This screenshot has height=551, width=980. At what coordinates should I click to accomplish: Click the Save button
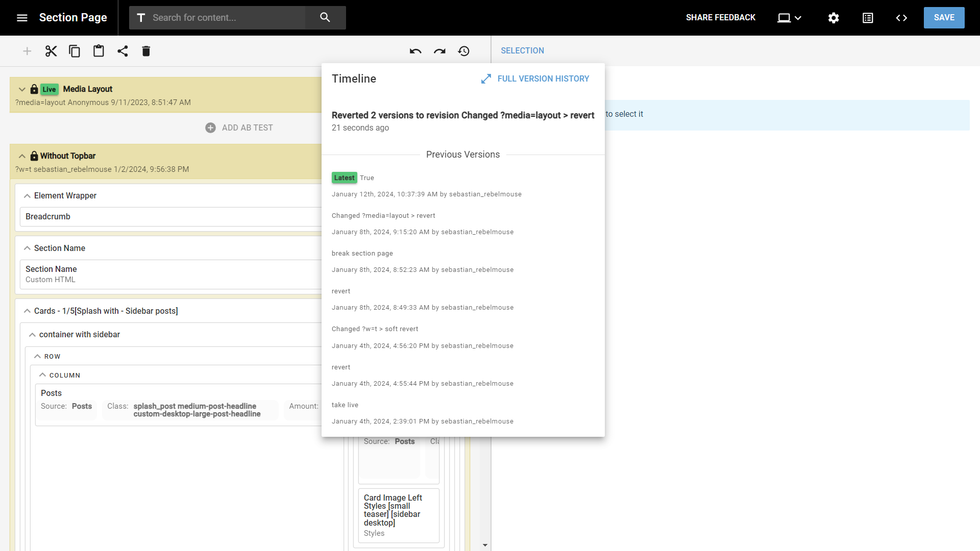click(x=943, y=18)
